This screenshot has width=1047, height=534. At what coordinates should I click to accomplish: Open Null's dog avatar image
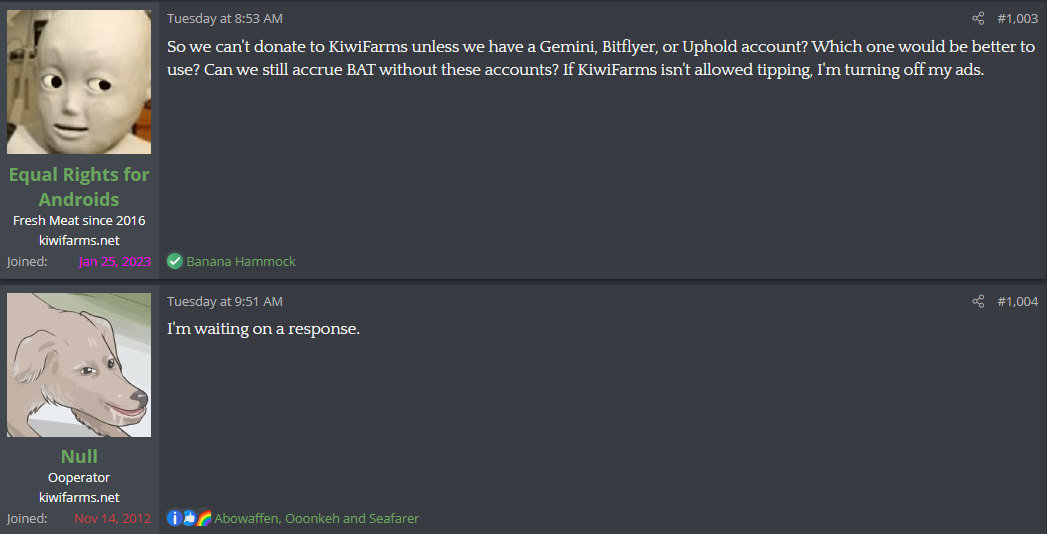coord(79,365)
